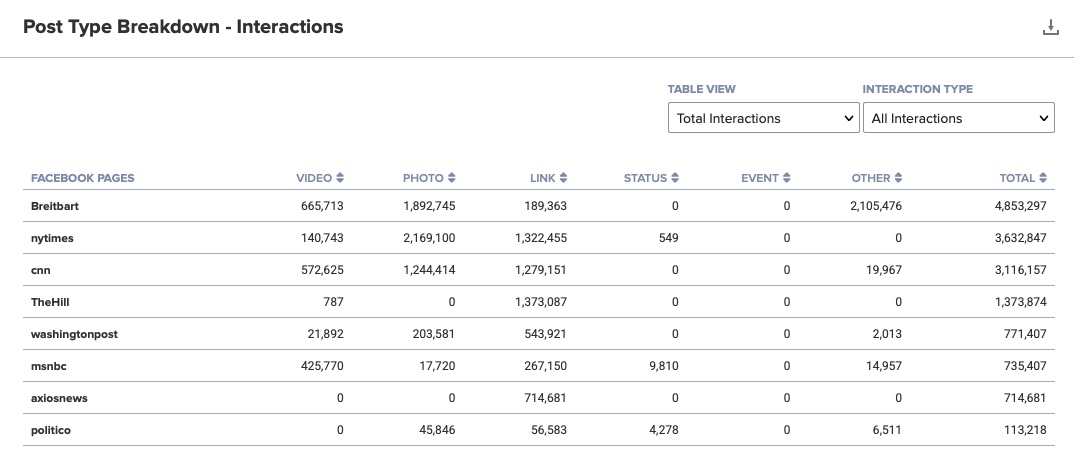1074x460 pixels.
Task: Sort table by Link column arrows
Action: coord(563,178)
